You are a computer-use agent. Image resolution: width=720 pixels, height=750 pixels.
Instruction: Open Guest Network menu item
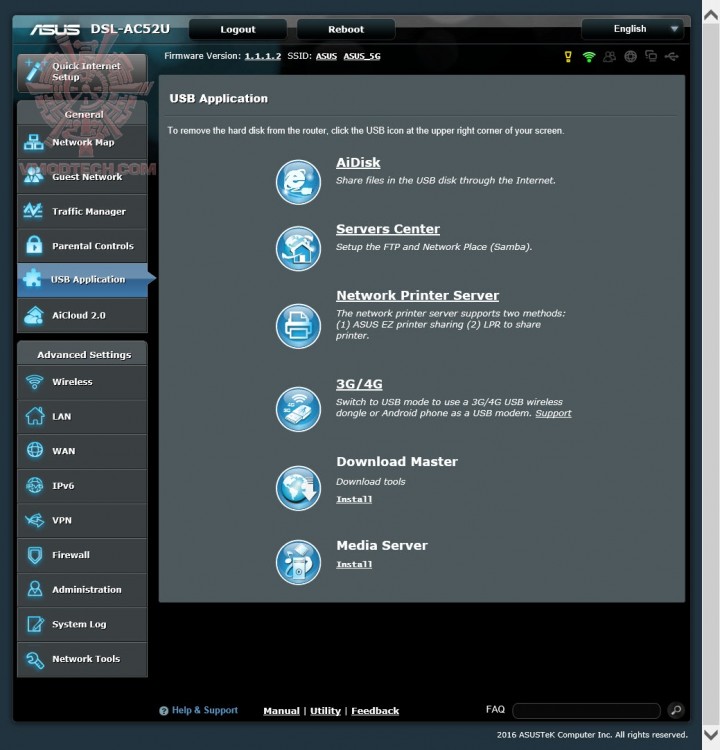point(82,176)
